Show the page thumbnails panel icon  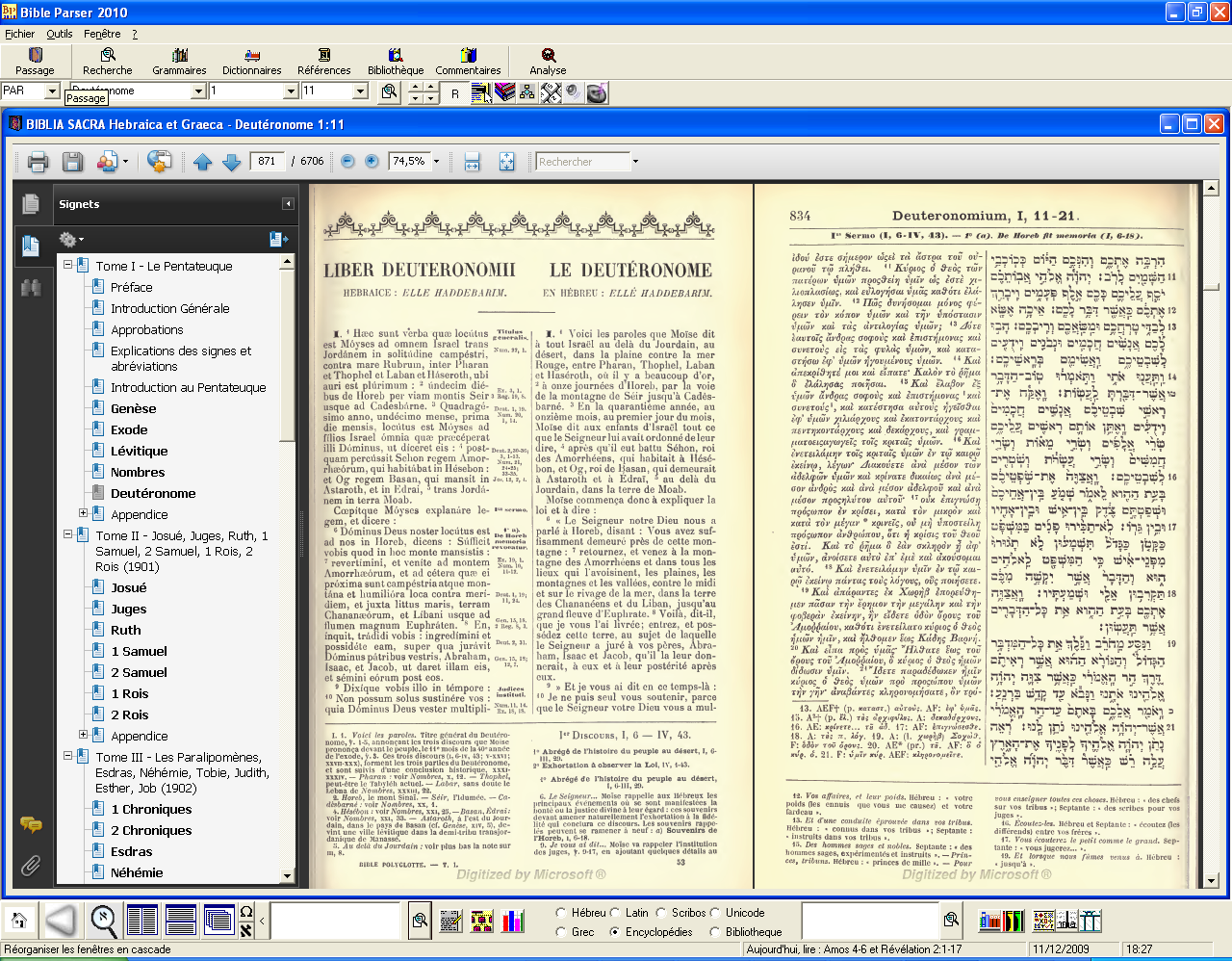point(31,204)
